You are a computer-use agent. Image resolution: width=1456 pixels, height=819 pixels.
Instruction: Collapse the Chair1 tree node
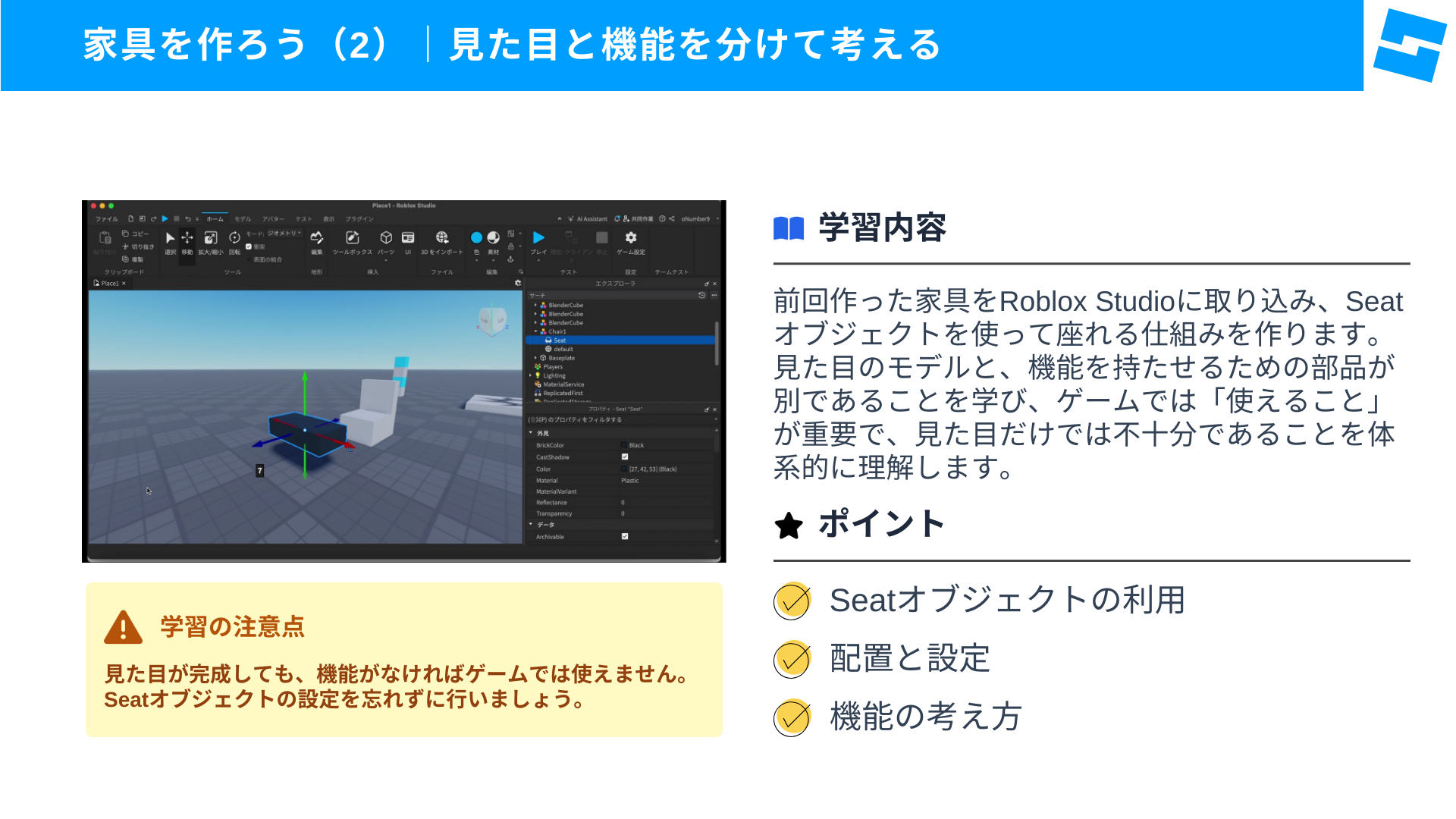(535, 331)
